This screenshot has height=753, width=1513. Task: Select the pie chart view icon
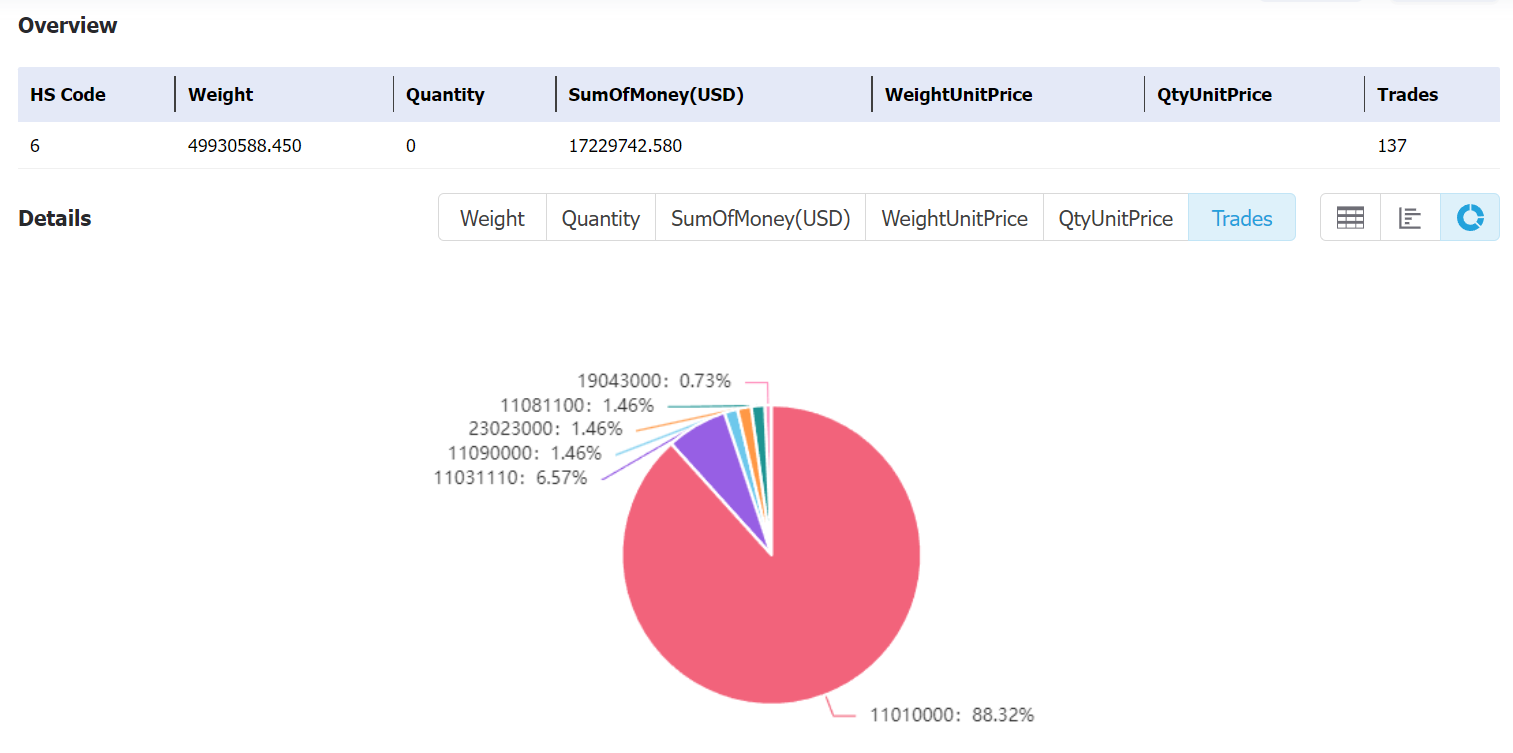tap(1470, 218)
